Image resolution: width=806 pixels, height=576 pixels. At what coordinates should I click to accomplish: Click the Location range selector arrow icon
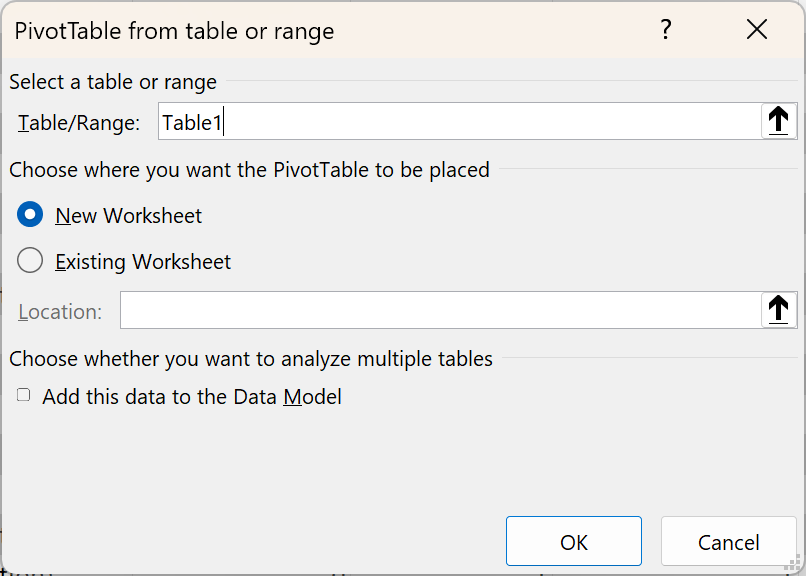coord(778,310)
